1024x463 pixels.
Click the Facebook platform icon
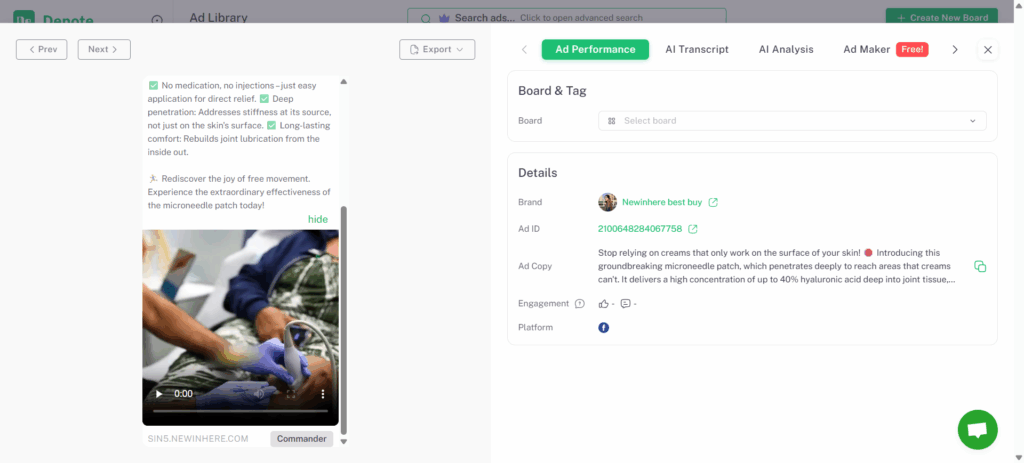tap(604, 328)
